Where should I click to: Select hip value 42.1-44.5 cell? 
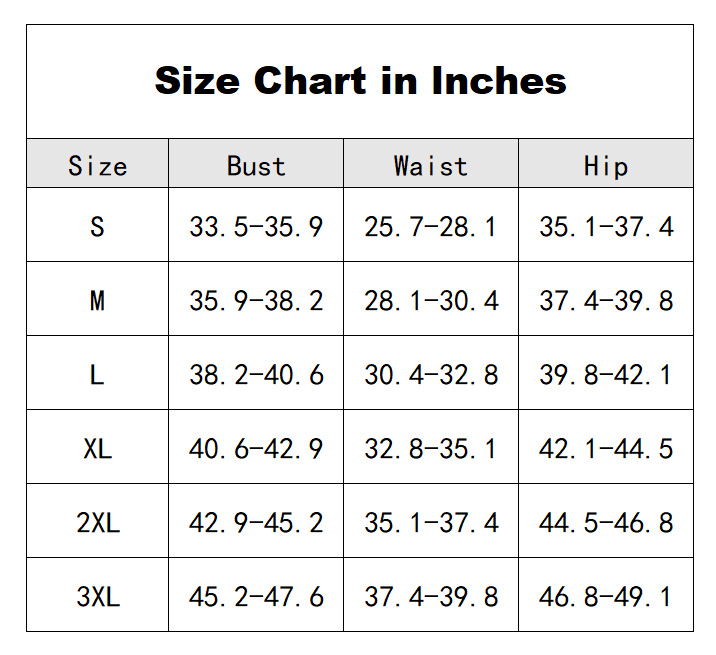[x=606, y=447]
